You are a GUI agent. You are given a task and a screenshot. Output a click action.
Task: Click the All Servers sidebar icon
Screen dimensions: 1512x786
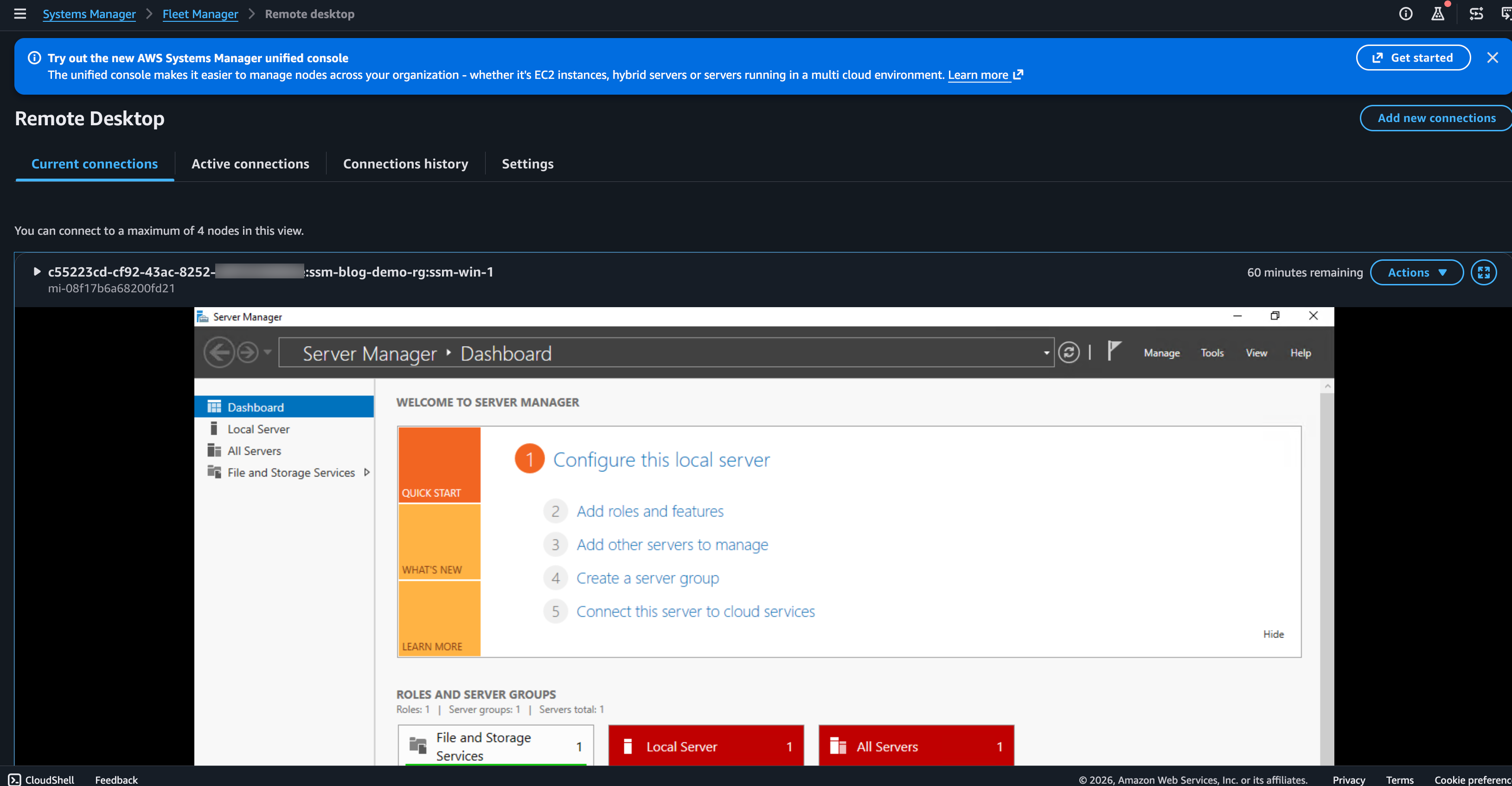point(214,450)
